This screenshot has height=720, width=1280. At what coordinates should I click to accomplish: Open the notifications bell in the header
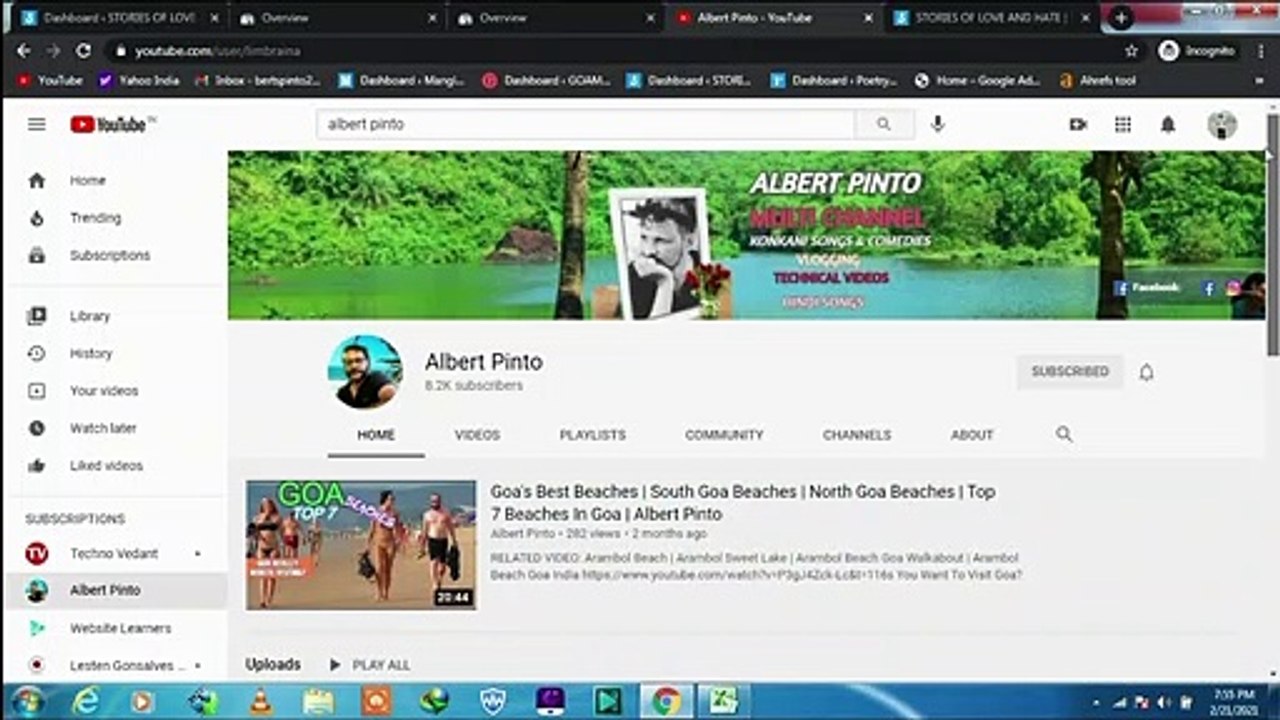point(1167,124)
